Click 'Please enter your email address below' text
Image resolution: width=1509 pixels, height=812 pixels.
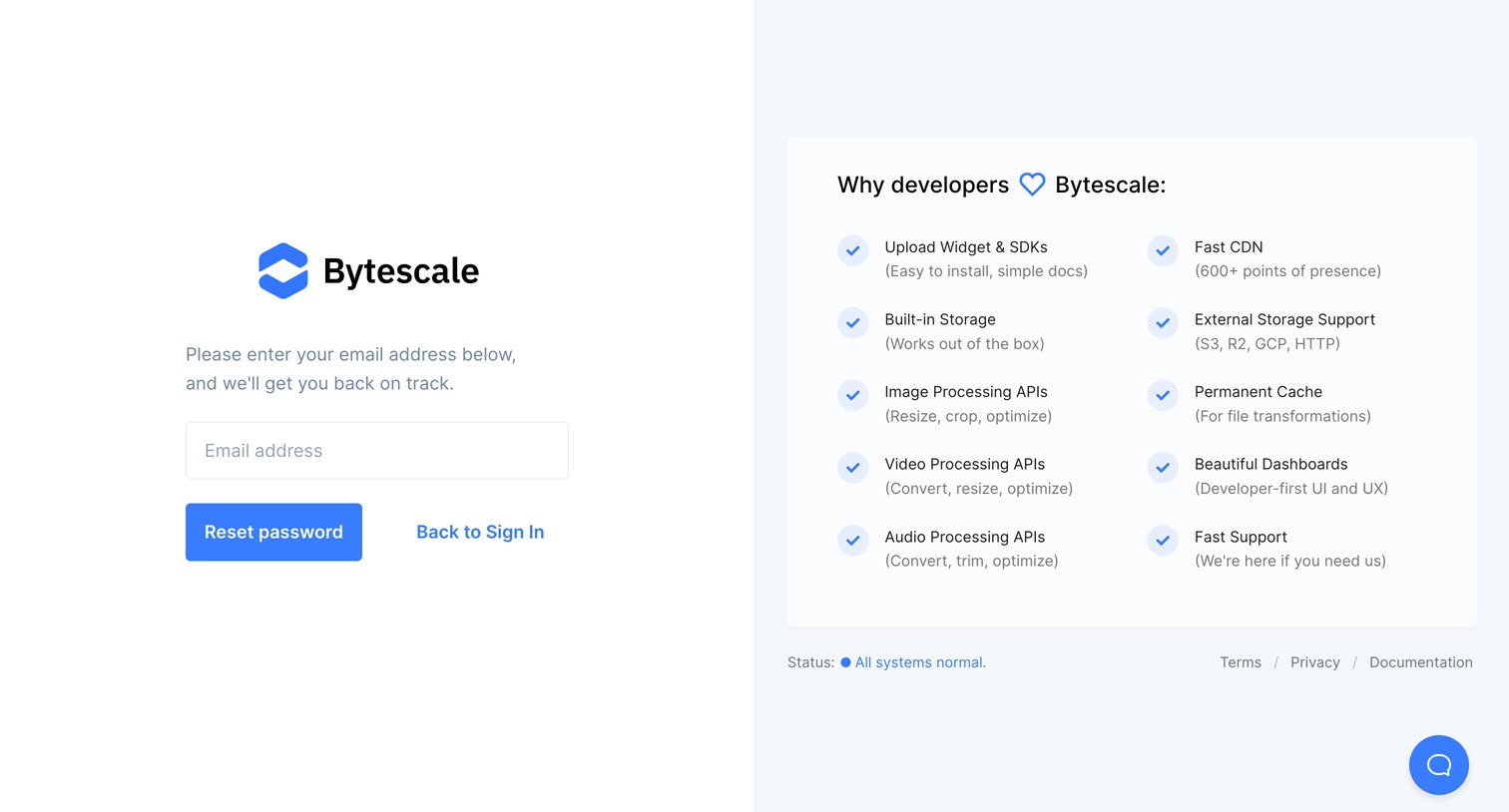[350, 354]
